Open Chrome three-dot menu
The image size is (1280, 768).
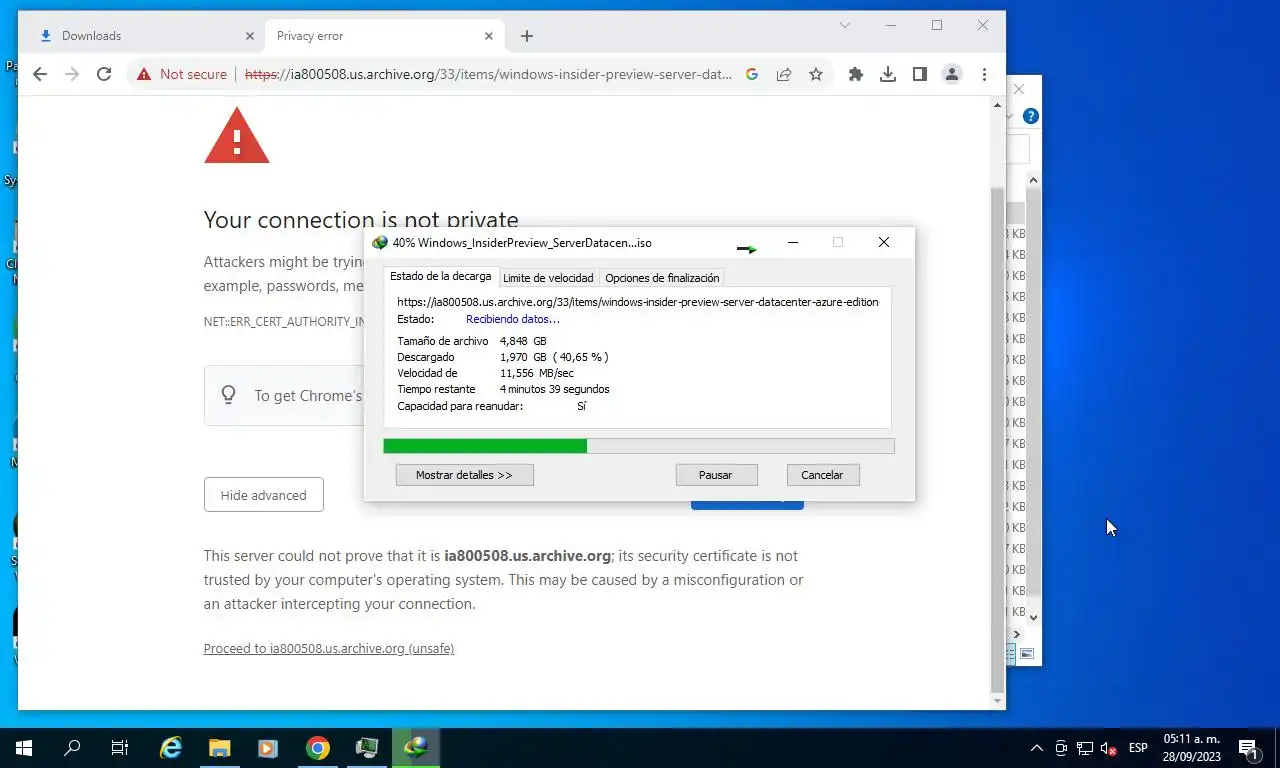coord(984,74)
